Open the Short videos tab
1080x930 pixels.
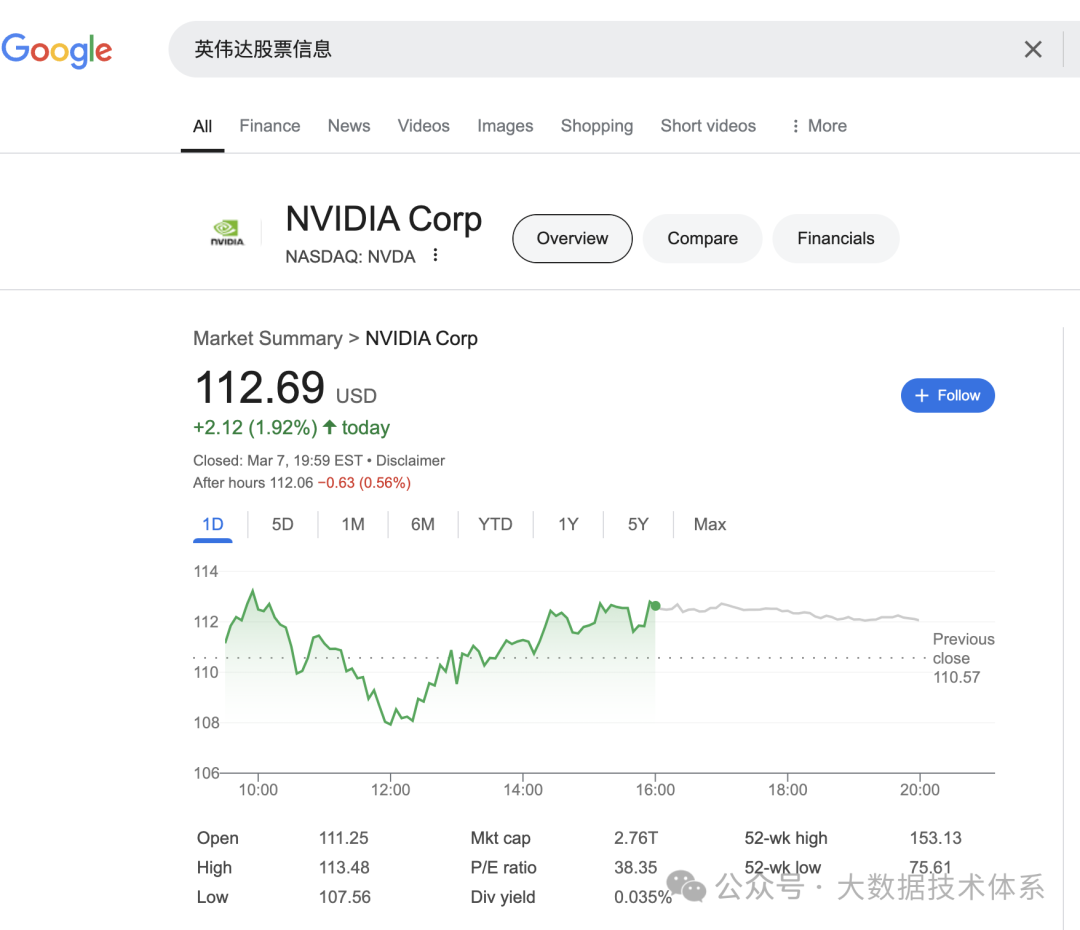point(708,126)
